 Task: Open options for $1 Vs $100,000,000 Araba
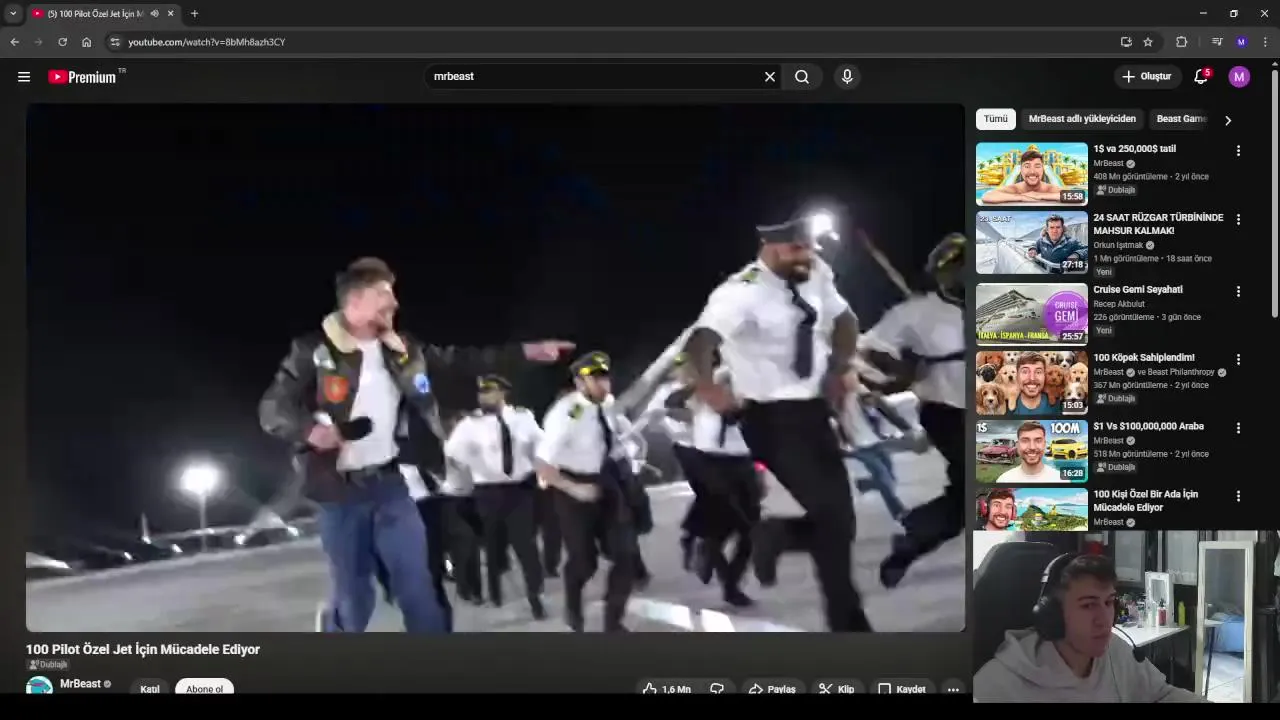(x=1238, y=428)
